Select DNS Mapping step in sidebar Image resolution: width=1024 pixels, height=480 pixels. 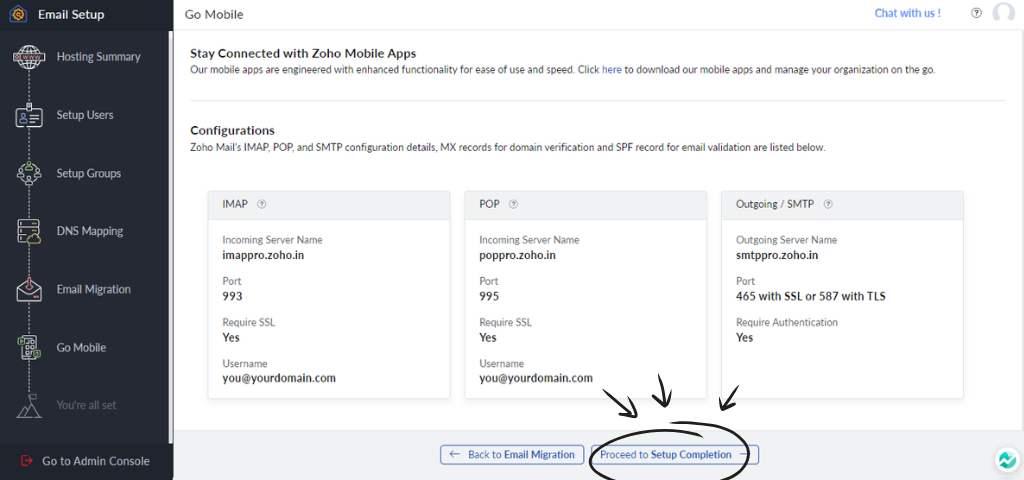(89, 231)
